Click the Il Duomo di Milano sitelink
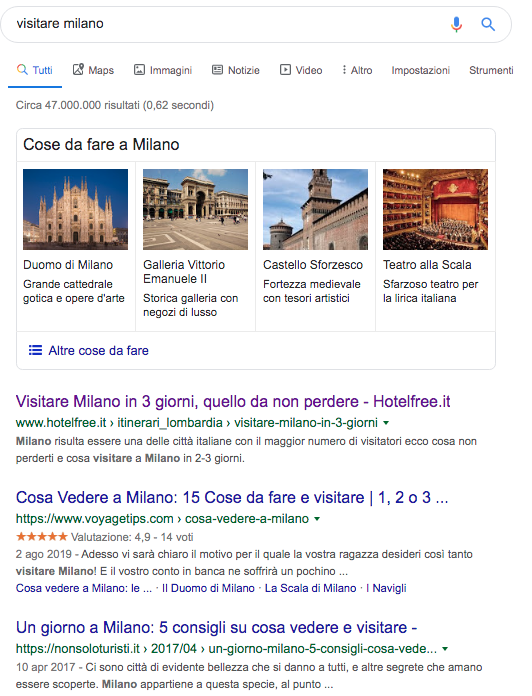 point(208,588)
